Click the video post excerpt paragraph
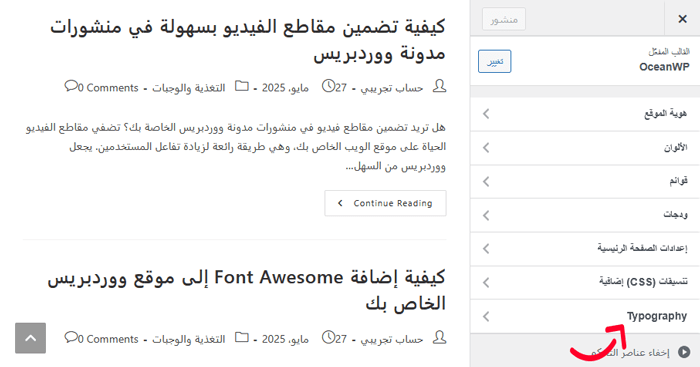700x367 pixels. 236,147
